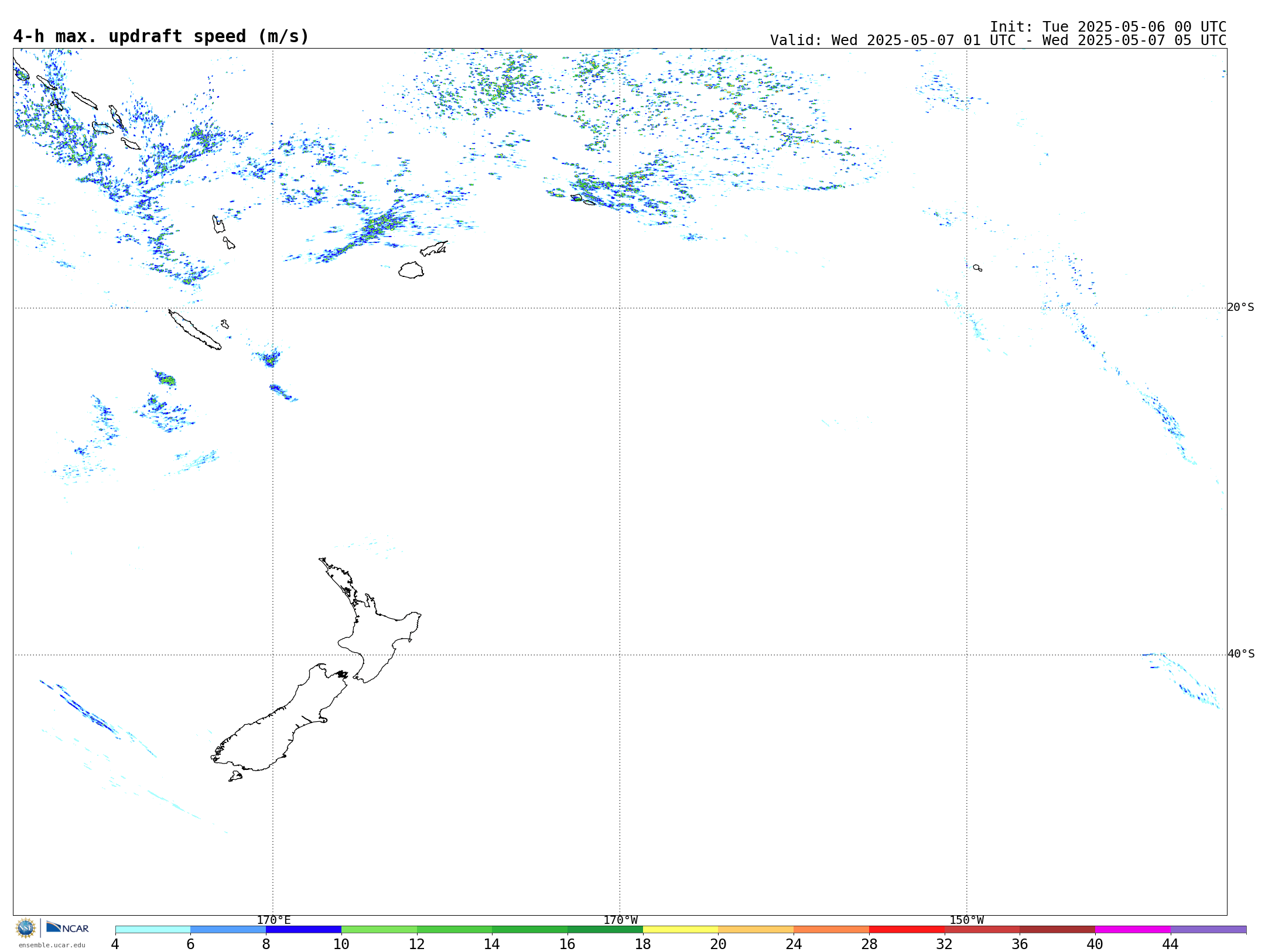This screenshot has width=1265, height=952.
Task: Click Stewart Island below South Island
Action: point(235,776)
